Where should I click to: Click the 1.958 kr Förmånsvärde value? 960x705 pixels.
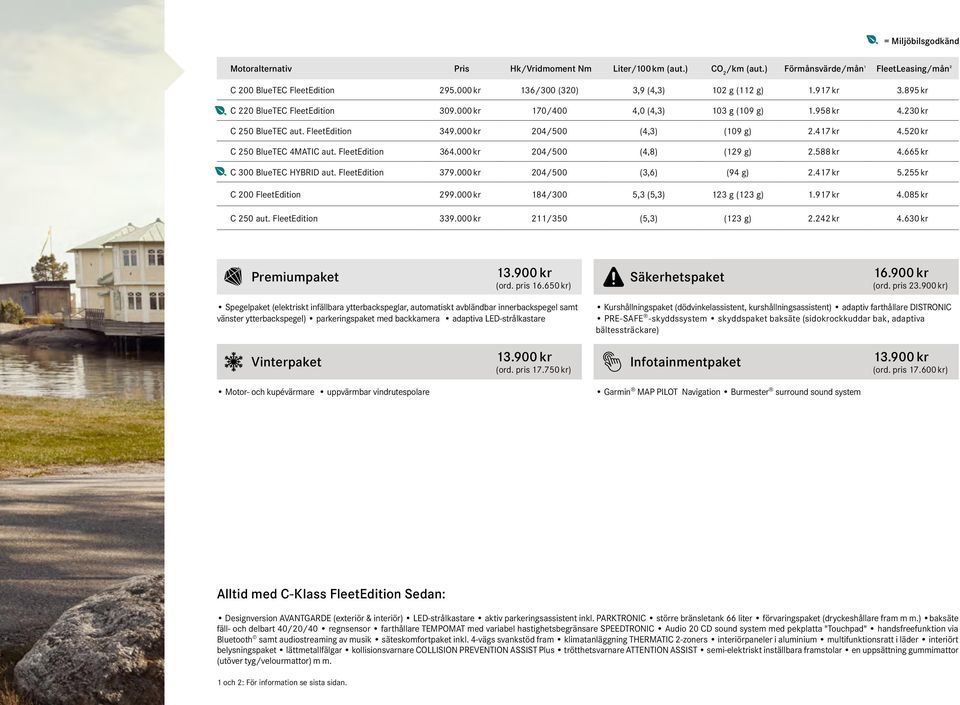tap(824, 111)
